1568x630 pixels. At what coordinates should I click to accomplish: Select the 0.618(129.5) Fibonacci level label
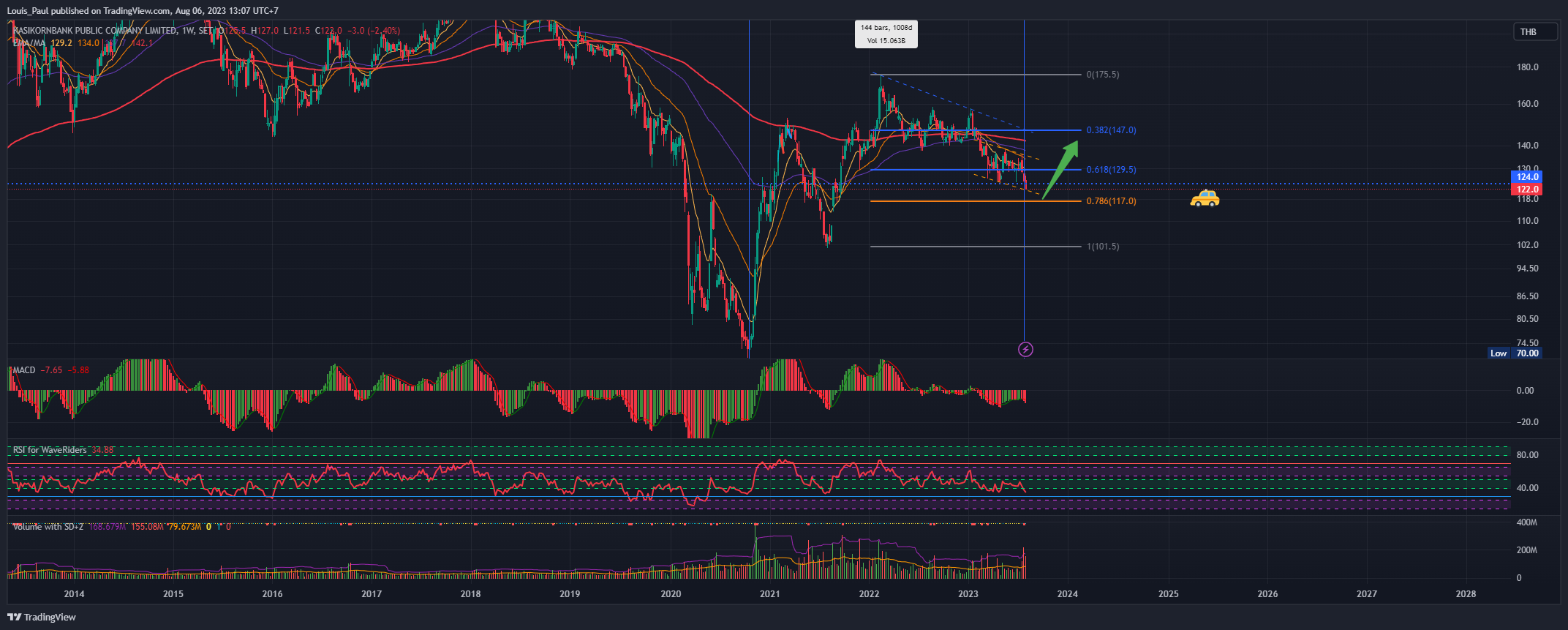[1111, 170]
